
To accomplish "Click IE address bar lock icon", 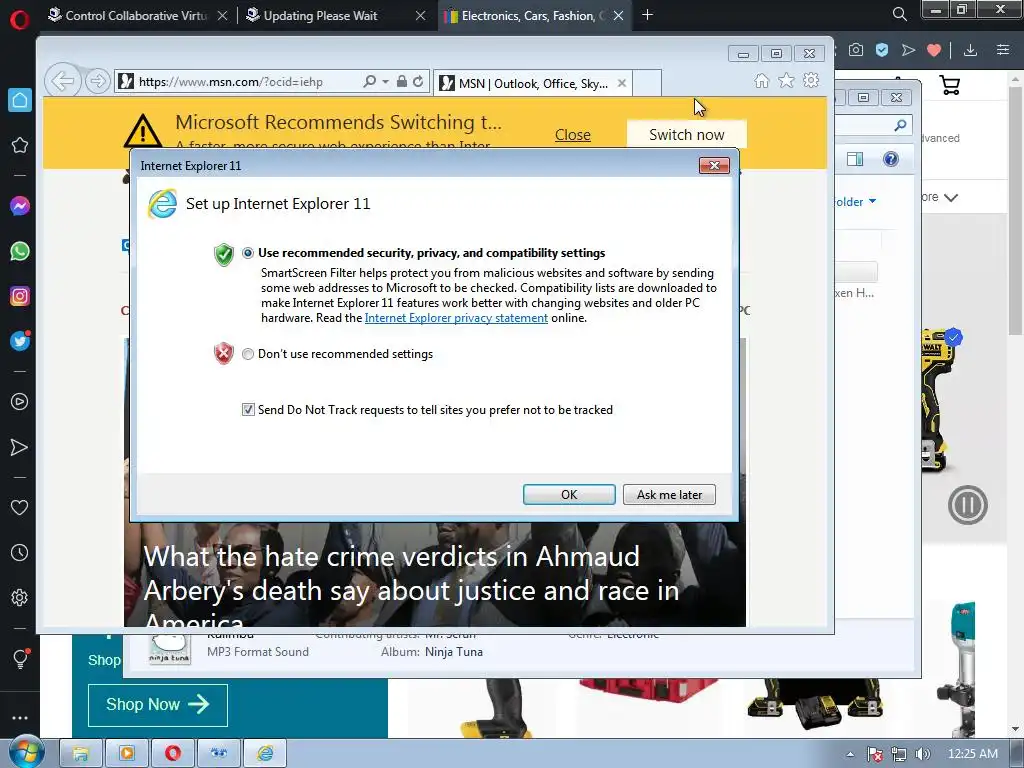I will coord(402,82).
